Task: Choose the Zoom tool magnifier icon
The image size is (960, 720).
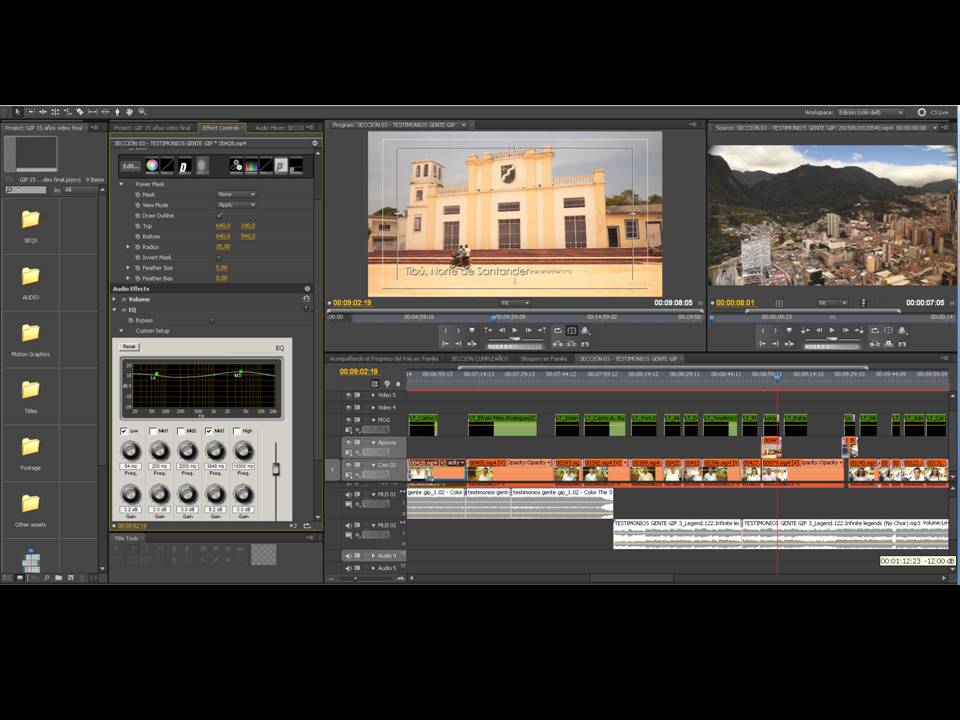Action: click(143, 112)
